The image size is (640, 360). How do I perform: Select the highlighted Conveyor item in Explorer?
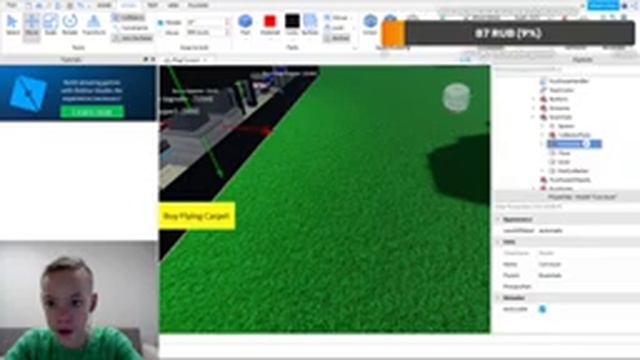point(574,144)
